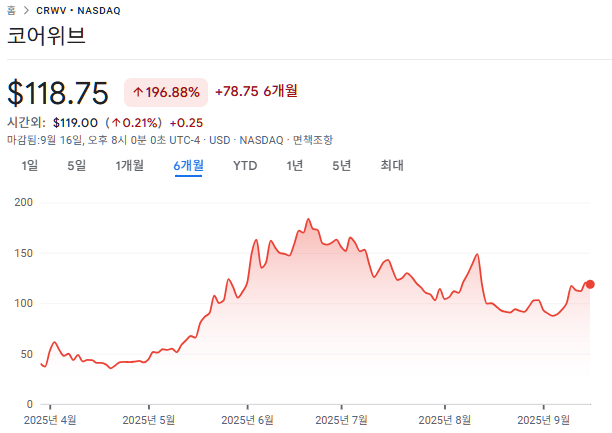Click the 2025년 4월 axis label
Image resolution: width=612 pixels, height=433 pixels.
click(x=50, y=420)
